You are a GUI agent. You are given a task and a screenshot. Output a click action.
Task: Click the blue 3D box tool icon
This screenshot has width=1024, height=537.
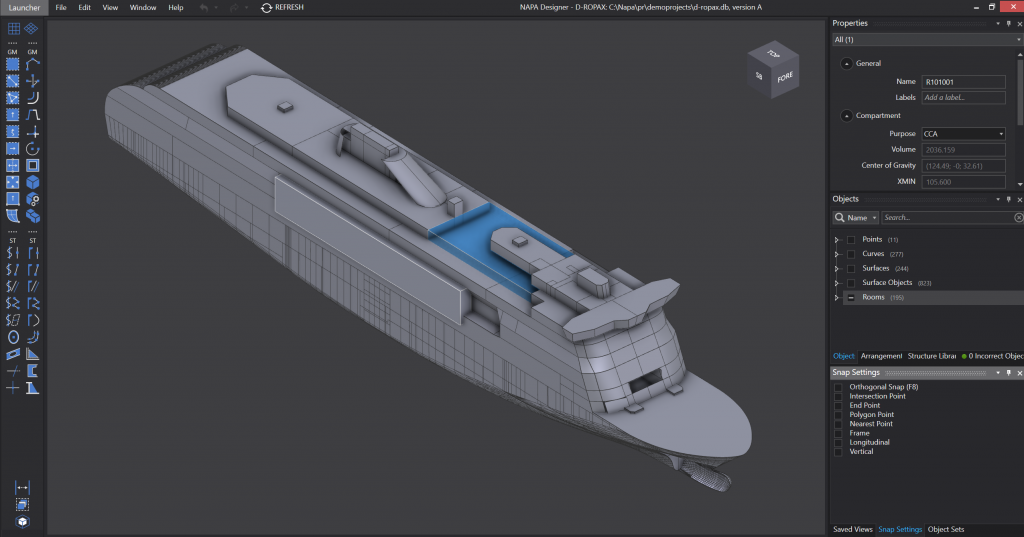[x=33, y=182]
